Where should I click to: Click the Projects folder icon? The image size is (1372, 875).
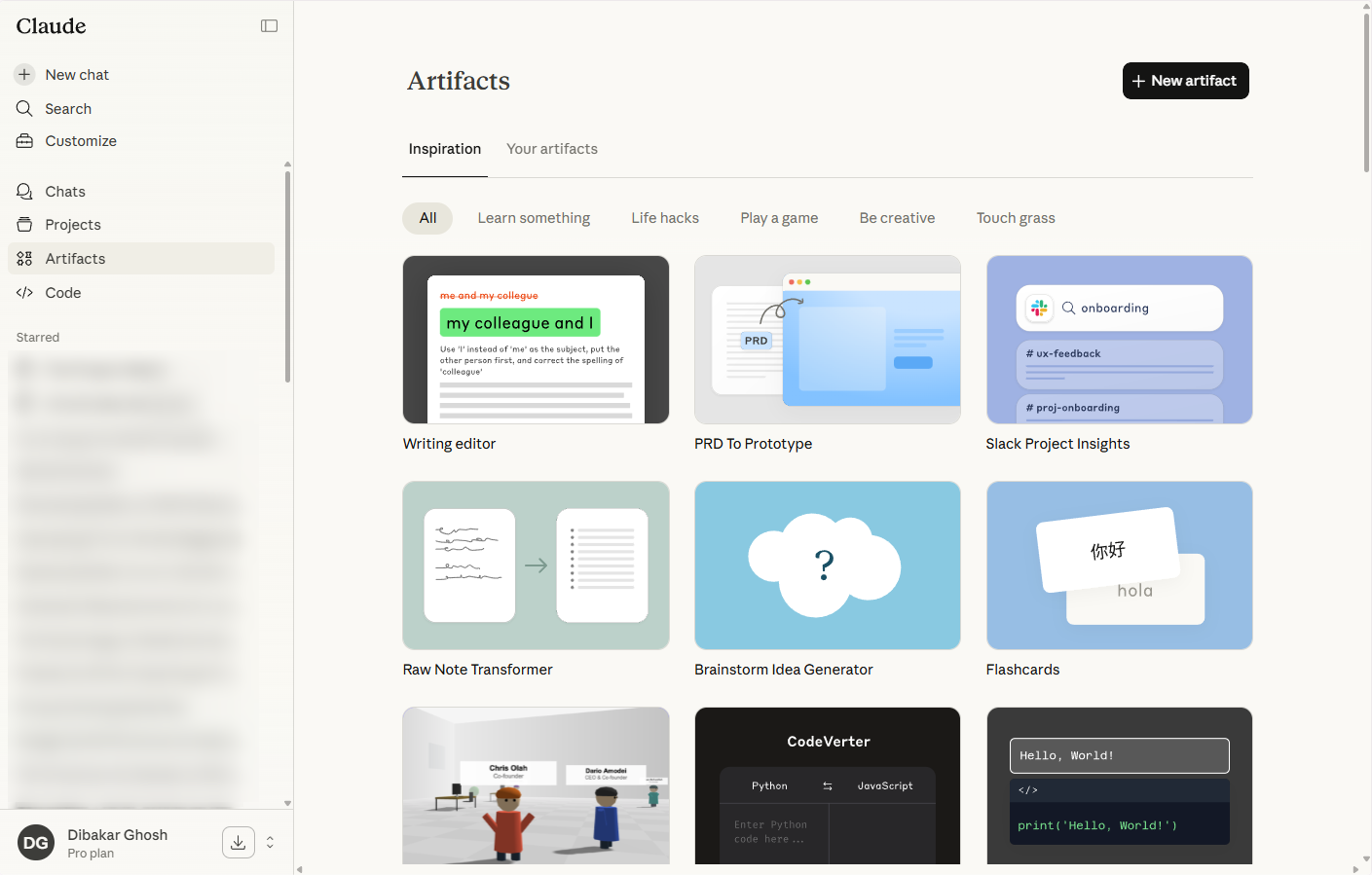click(24, 225)
